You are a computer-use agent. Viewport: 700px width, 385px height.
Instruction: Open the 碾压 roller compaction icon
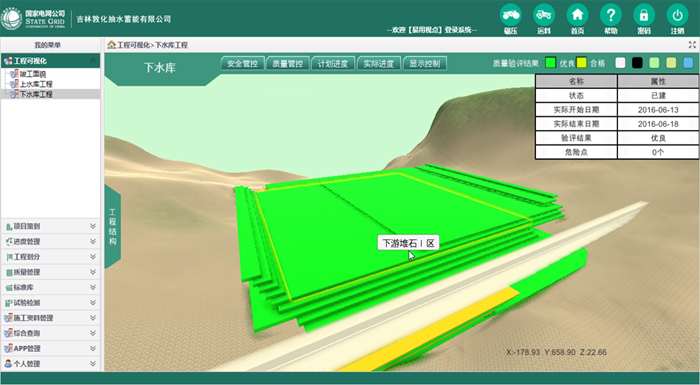511,15
